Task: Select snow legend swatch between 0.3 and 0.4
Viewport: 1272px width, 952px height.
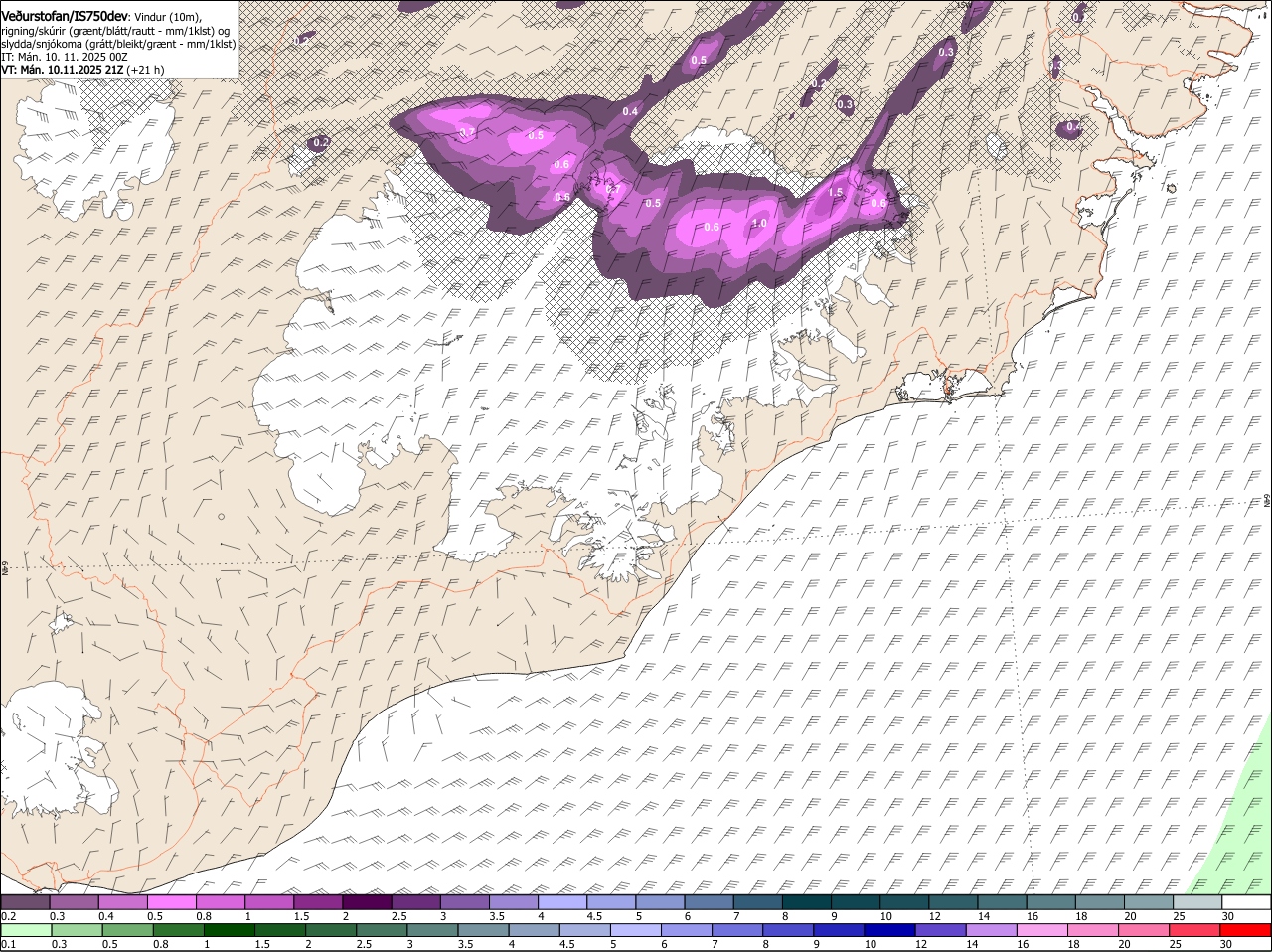Action: 74,902
